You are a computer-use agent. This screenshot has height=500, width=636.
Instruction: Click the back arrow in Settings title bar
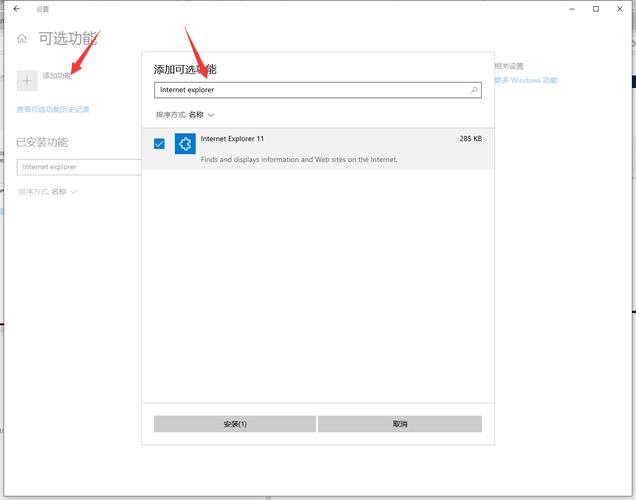(x=17, y=9)
